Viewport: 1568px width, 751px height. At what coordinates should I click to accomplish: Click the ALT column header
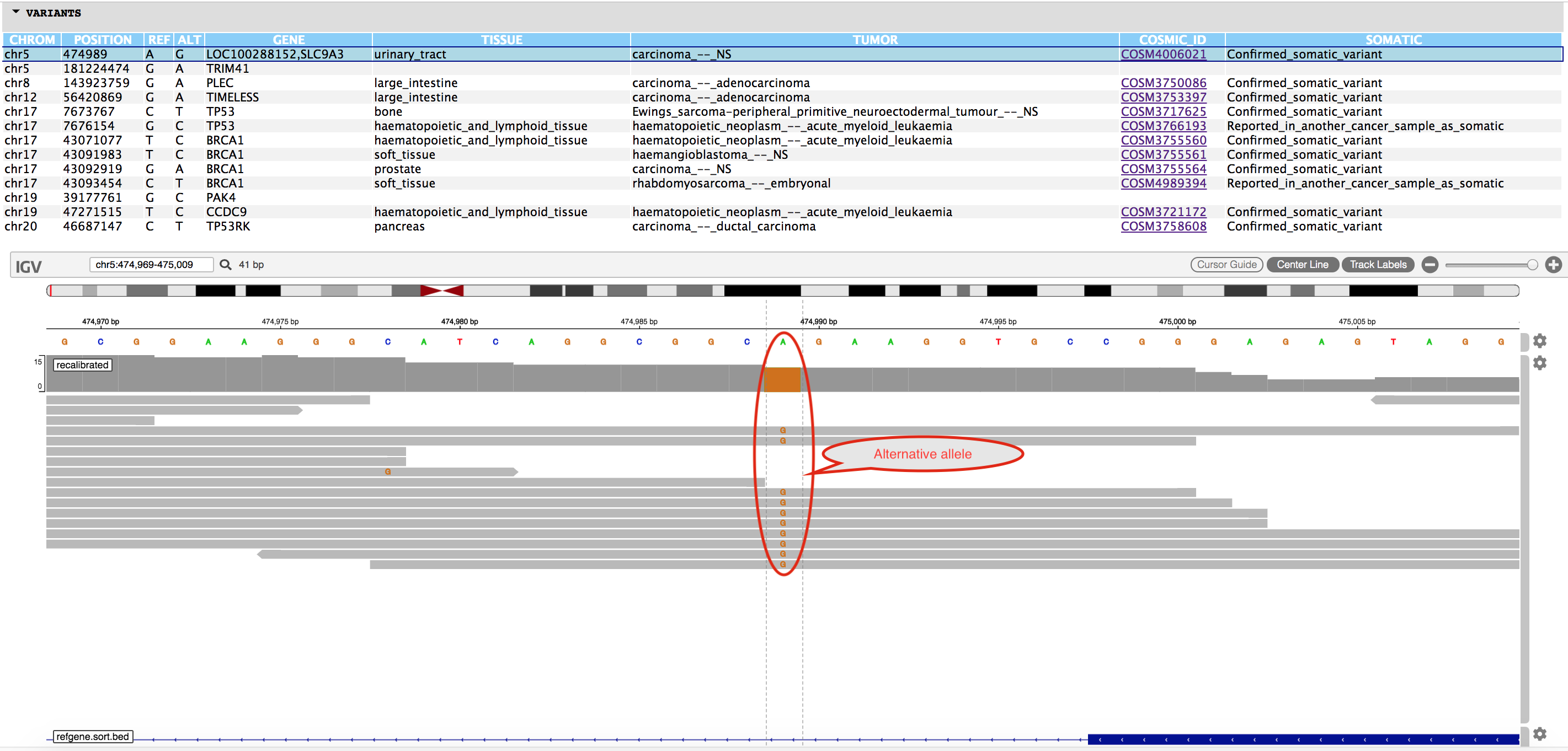pyautogui.click(x=189, y=40)
